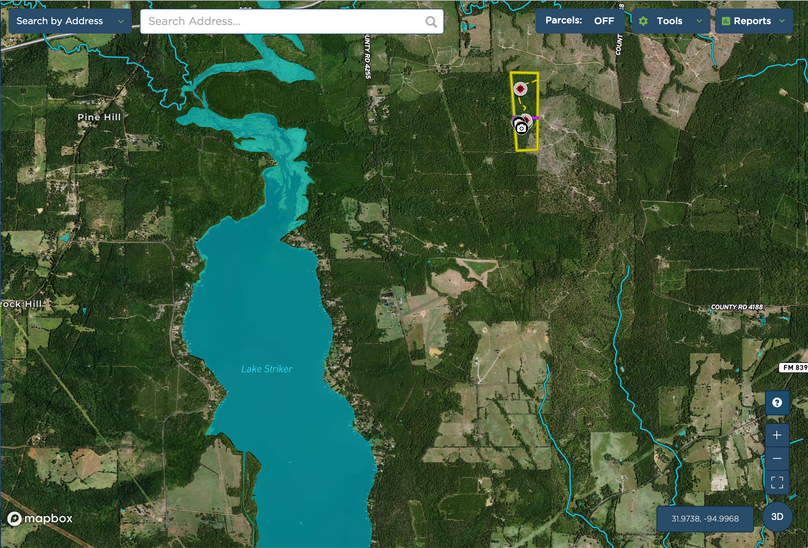Click the coordinates display 31.9738, -94.9968
The image size is (808, 548).
pyautogui.click(x=705, y=519)
